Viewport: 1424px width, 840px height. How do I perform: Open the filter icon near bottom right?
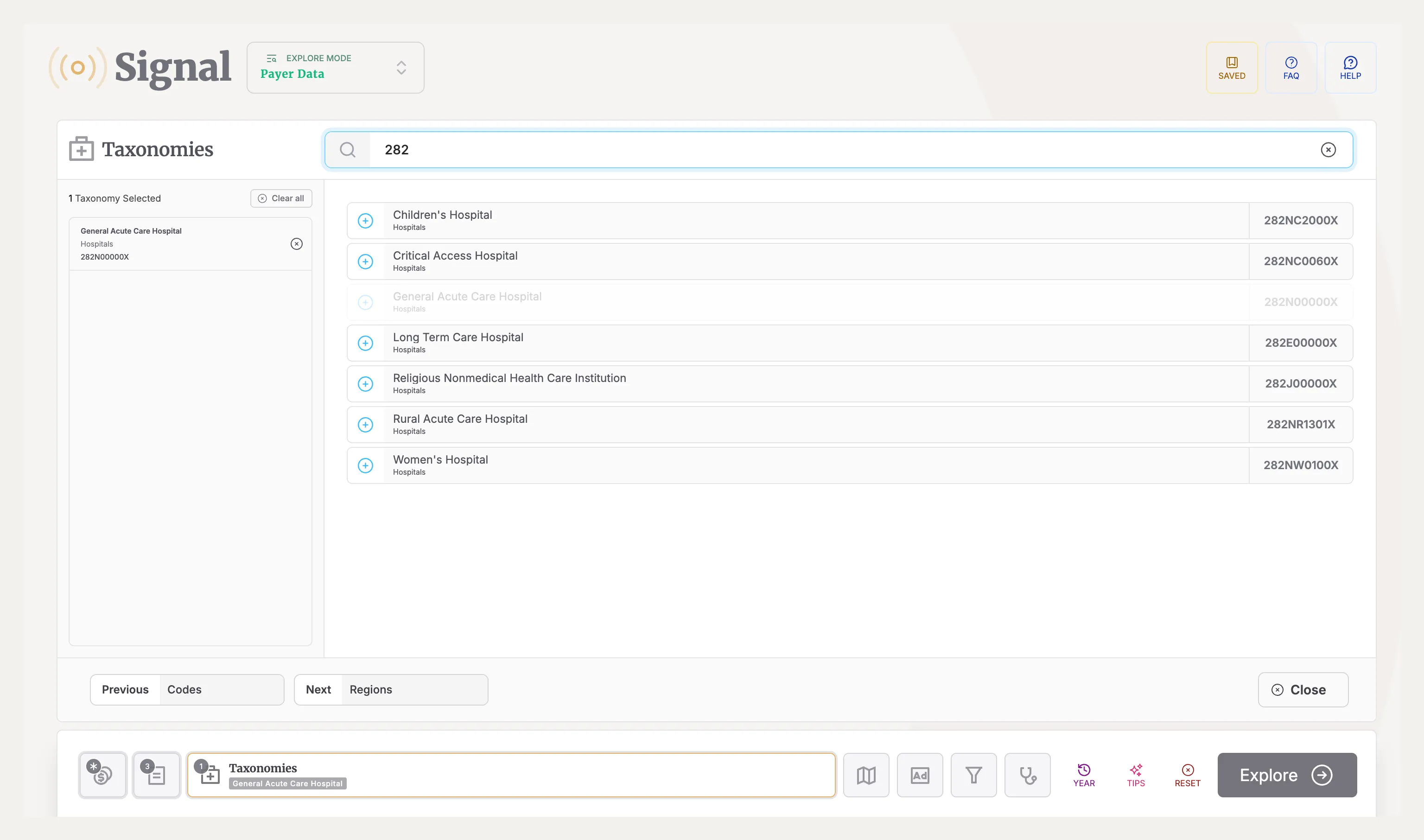point(973,775)
